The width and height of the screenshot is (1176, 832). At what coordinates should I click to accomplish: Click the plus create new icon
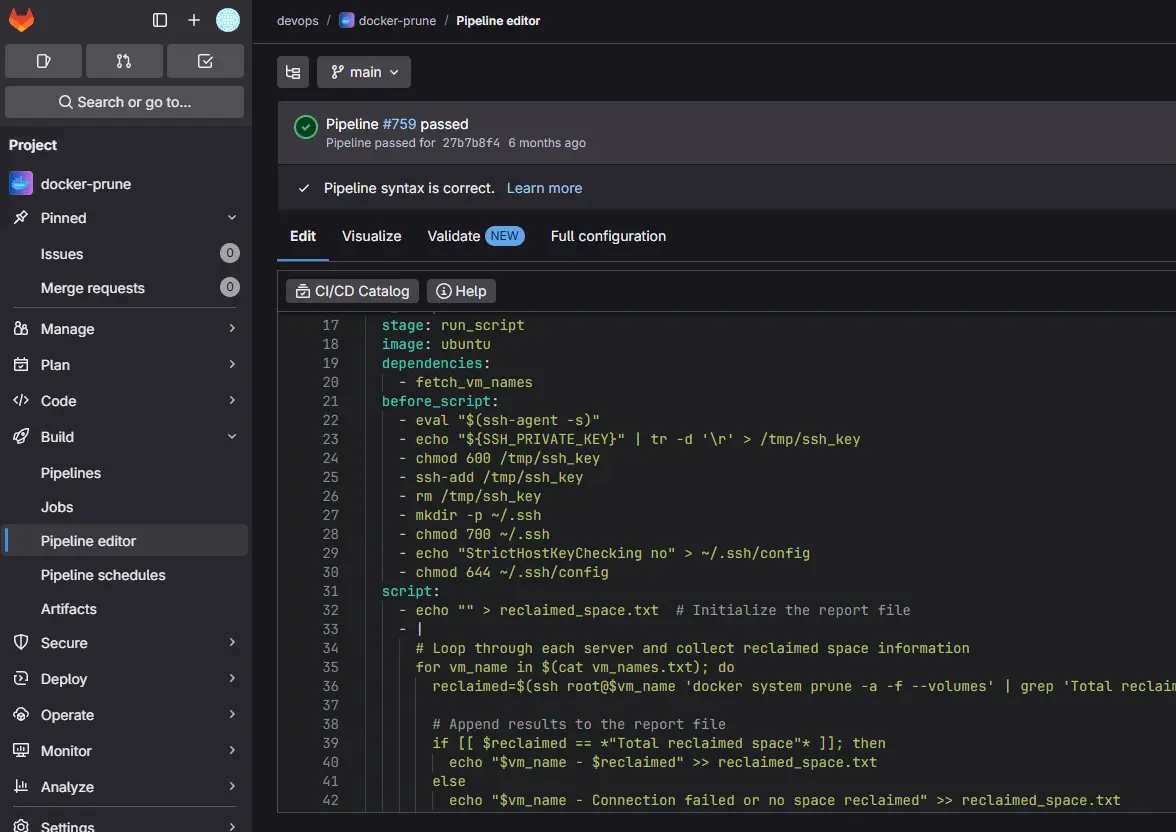point(194,20)
